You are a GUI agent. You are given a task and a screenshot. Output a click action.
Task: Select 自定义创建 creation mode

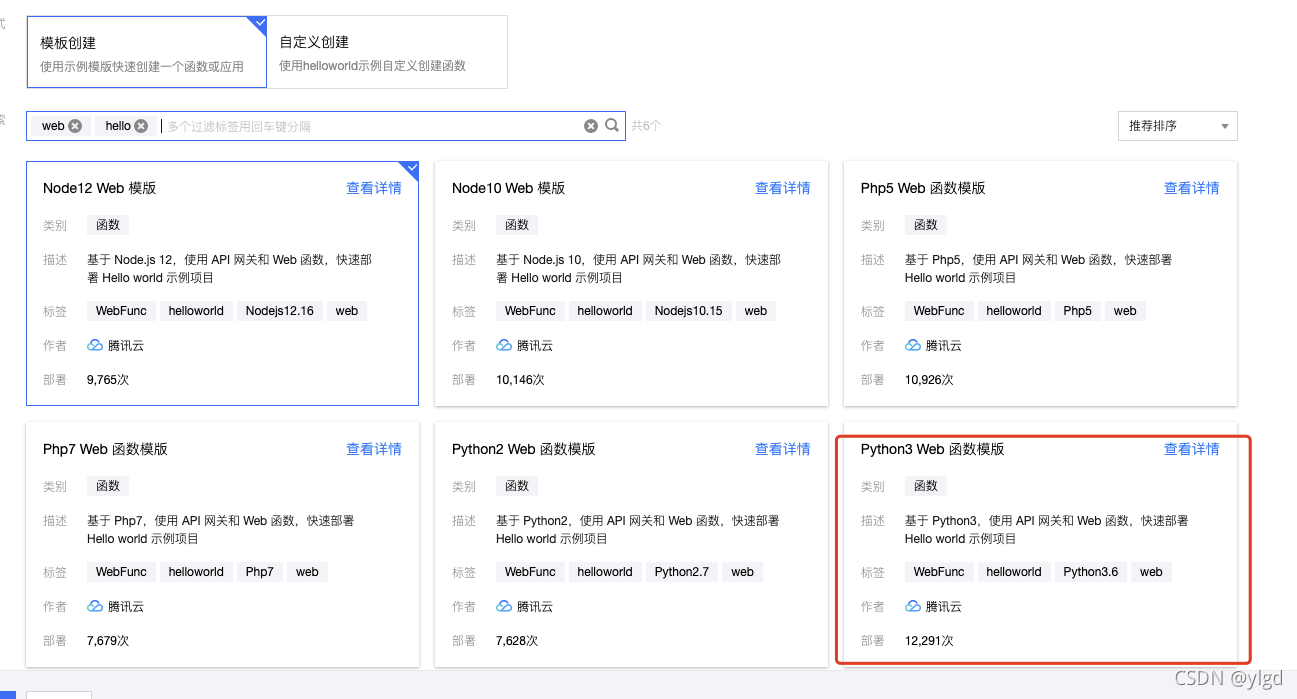(387, 52)
